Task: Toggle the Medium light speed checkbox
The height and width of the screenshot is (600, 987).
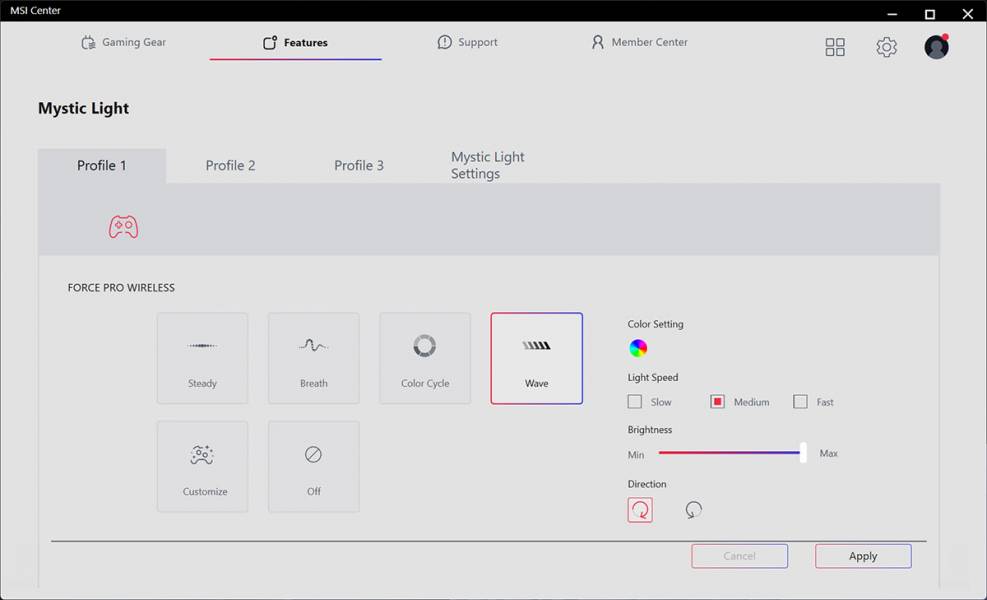Action: pos(717,402)
